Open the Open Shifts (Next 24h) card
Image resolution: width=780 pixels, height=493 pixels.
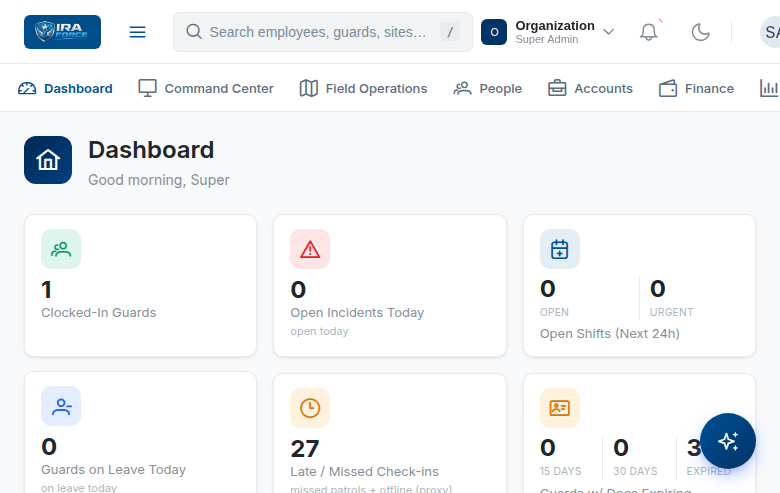coord(639,286)
